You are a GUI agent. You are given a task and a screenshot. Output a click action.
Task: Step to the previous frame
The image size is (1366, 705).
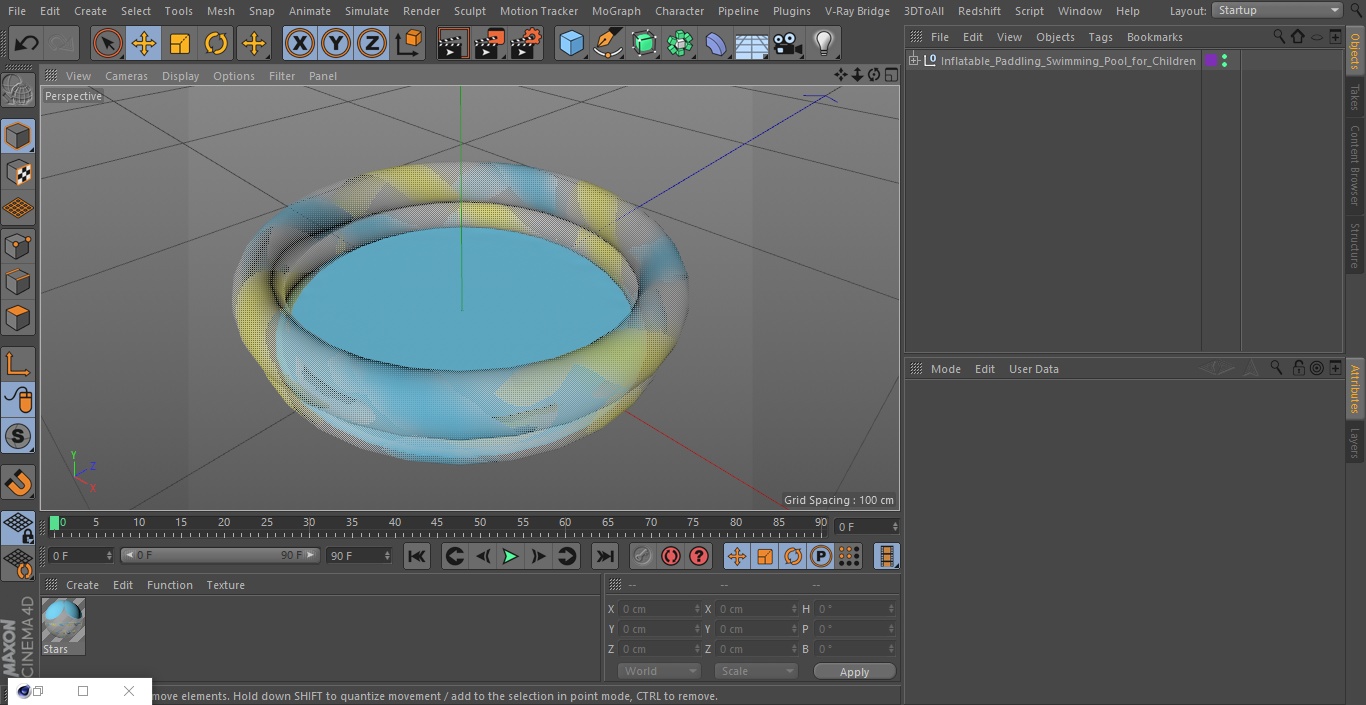click(x=482, y=556)
